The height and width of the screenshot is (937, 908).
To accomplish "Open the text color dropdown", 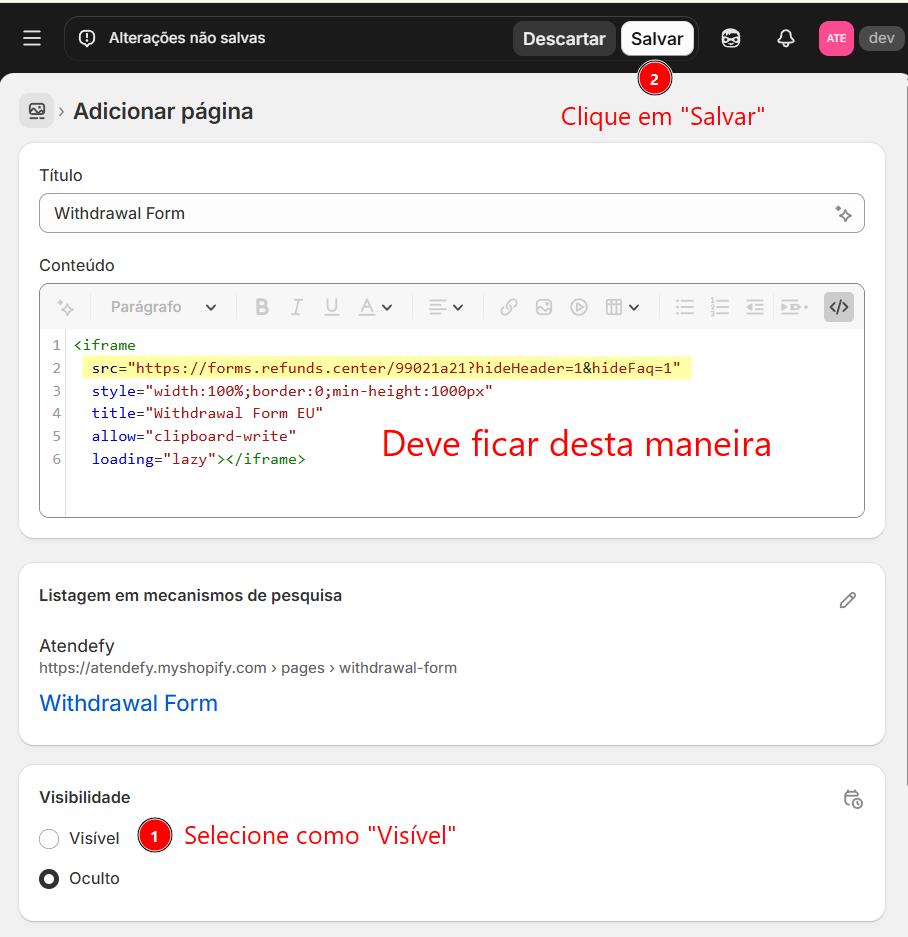I will (x=375, y=307).
